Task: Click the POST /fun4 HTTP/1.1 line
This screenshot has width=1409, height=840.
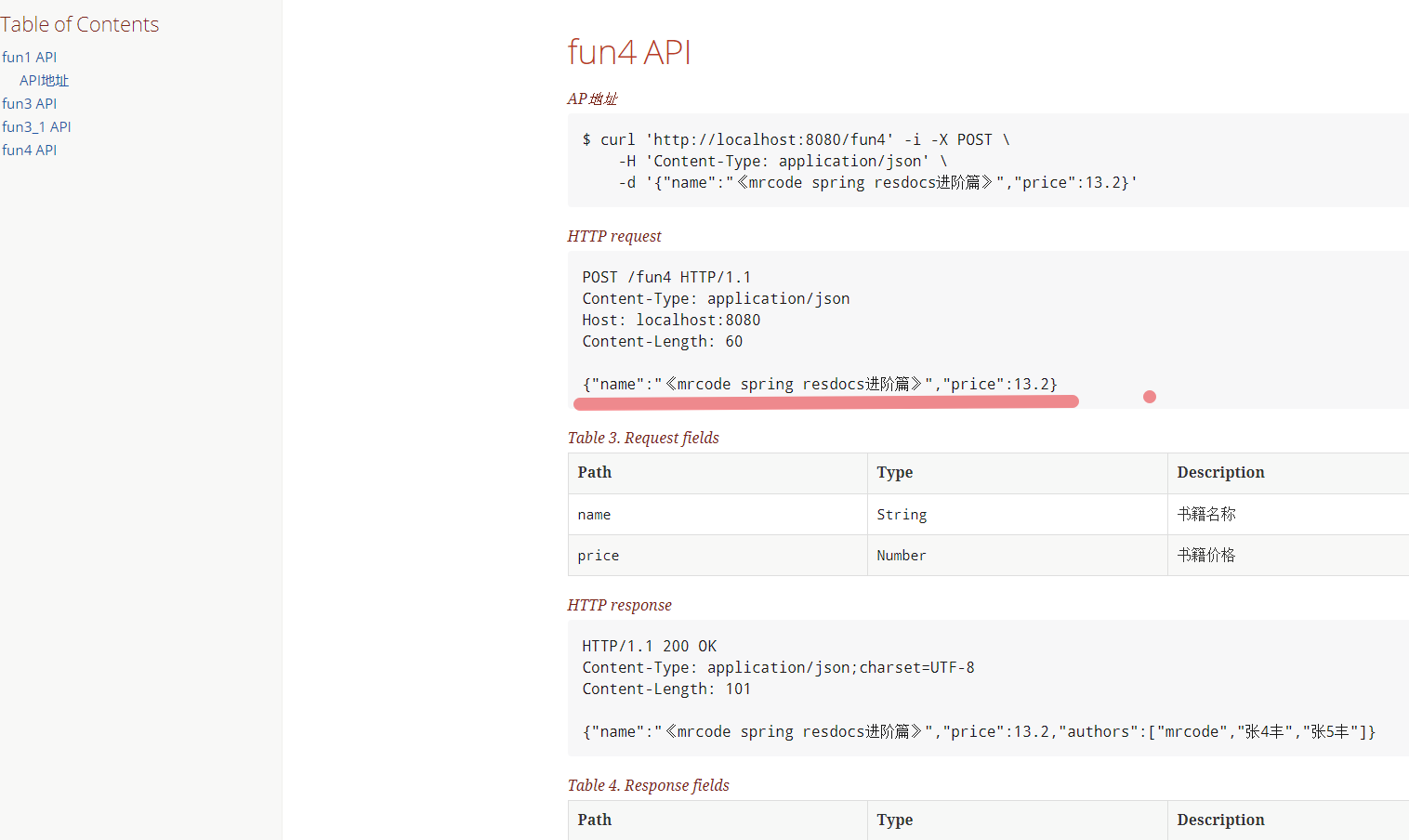Action: (x=666, y=278)
